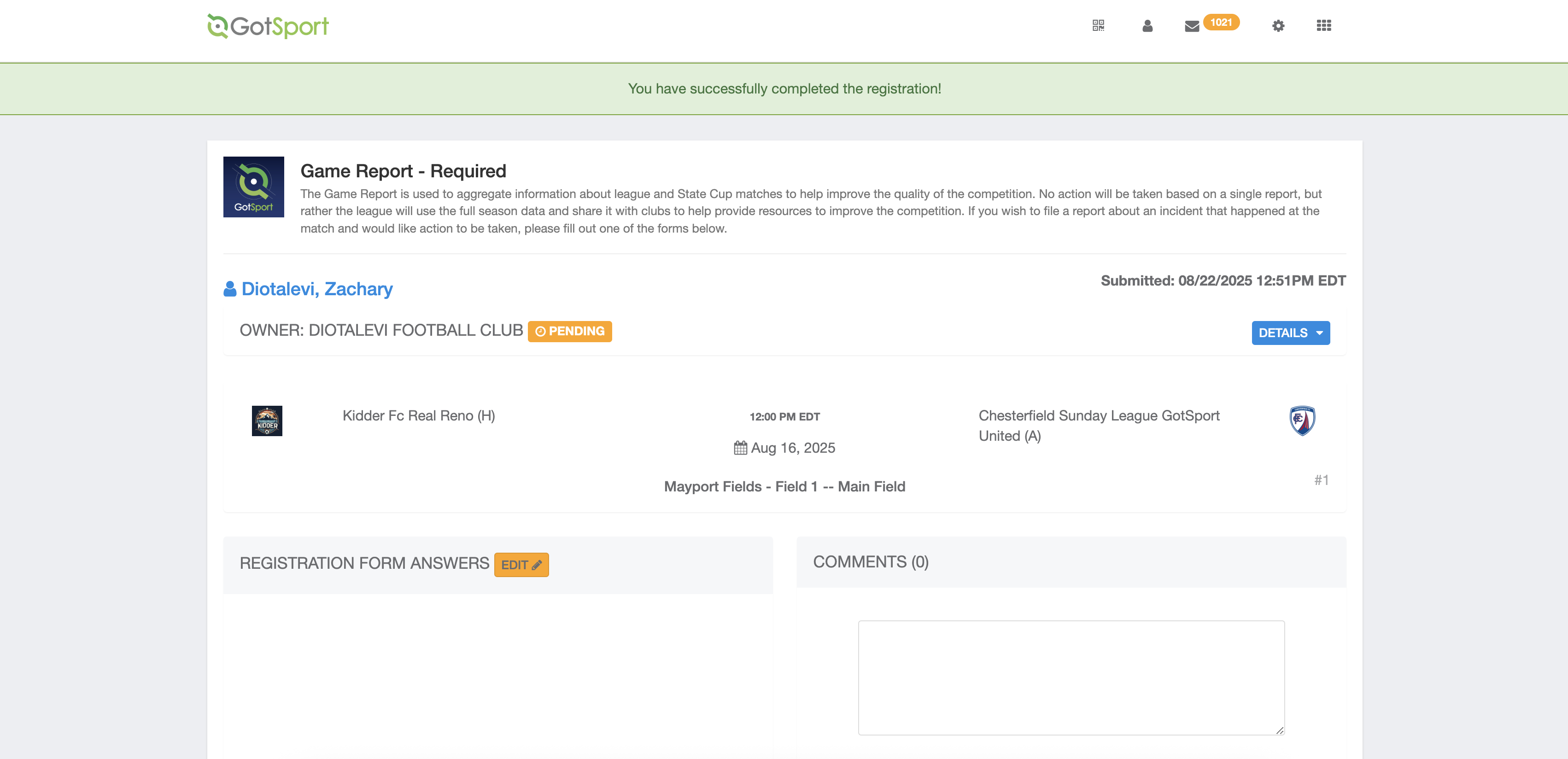Click the COMMENTS (0) header
This screenshot has height=759, width=1568.
(x=871, y=562)
